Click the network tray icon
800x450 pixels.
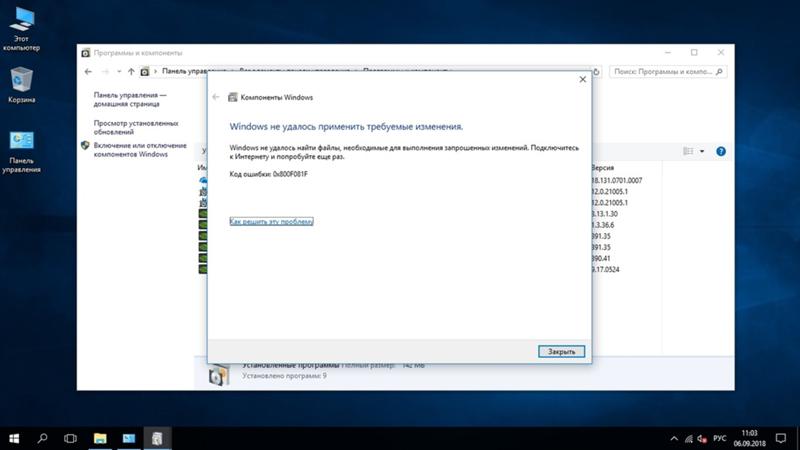tap(689, 439)
